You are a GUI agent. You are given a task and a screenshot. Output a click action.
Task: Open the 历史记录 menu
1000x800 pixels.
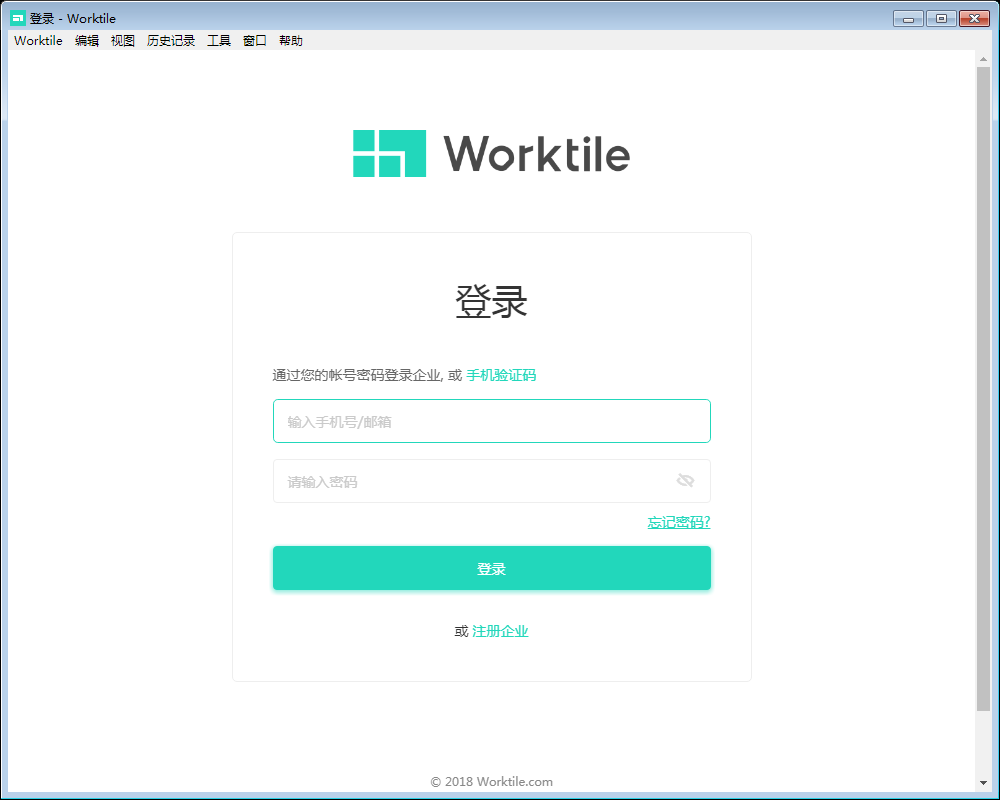[x=171, y=40]
